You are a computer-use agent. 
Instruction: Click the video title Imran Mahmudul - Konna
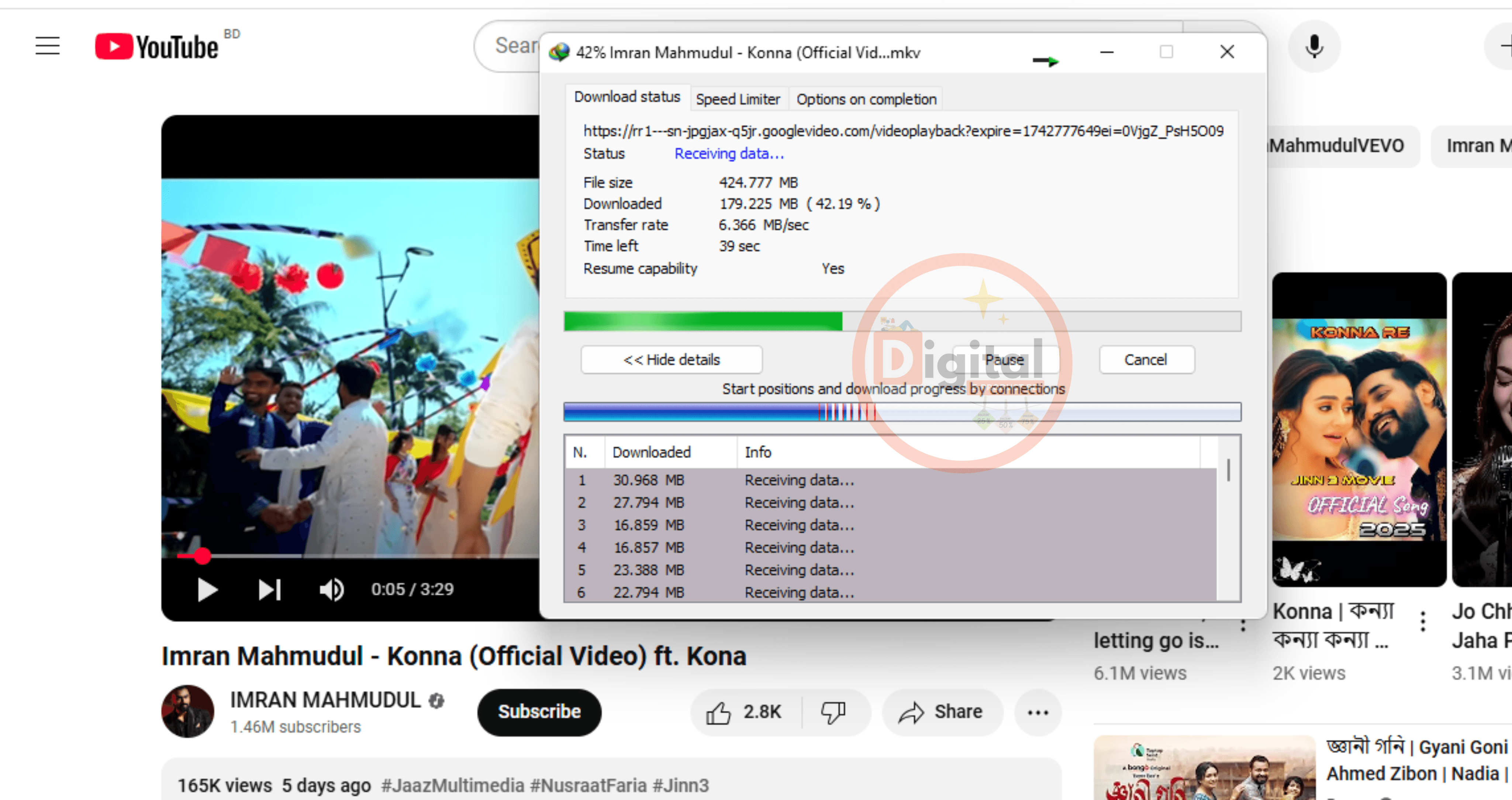453,656
